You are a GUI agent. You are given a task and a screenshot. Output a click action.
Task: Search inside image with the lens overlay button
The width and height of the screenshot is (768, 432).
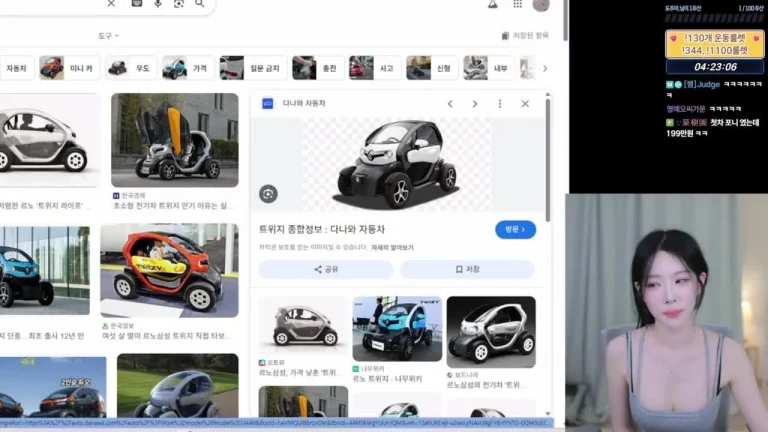coord(268,194)
